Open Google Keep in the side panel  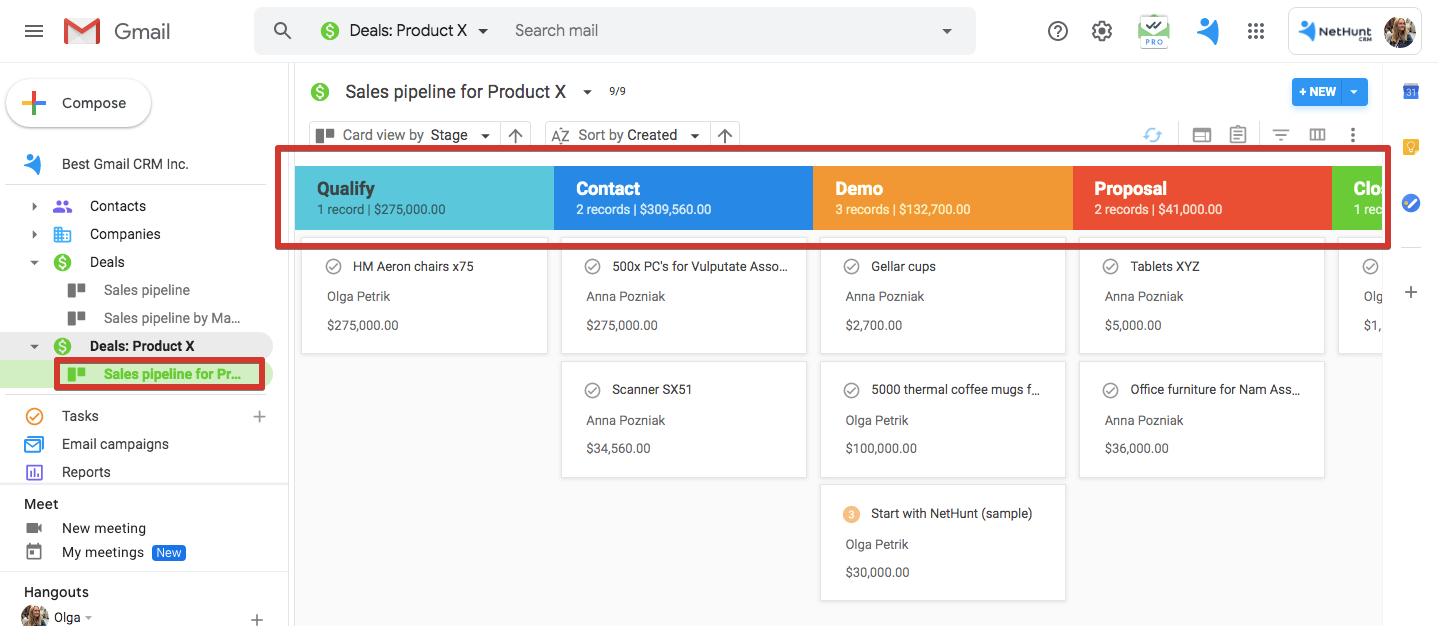click(x=1411, y=148)
